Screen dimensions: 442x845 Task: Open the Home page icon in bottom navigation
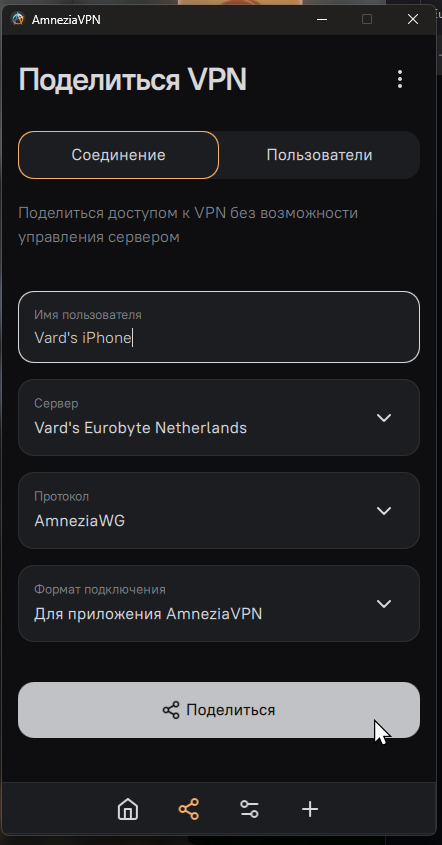pyautogui.click(x=128, y=809)
